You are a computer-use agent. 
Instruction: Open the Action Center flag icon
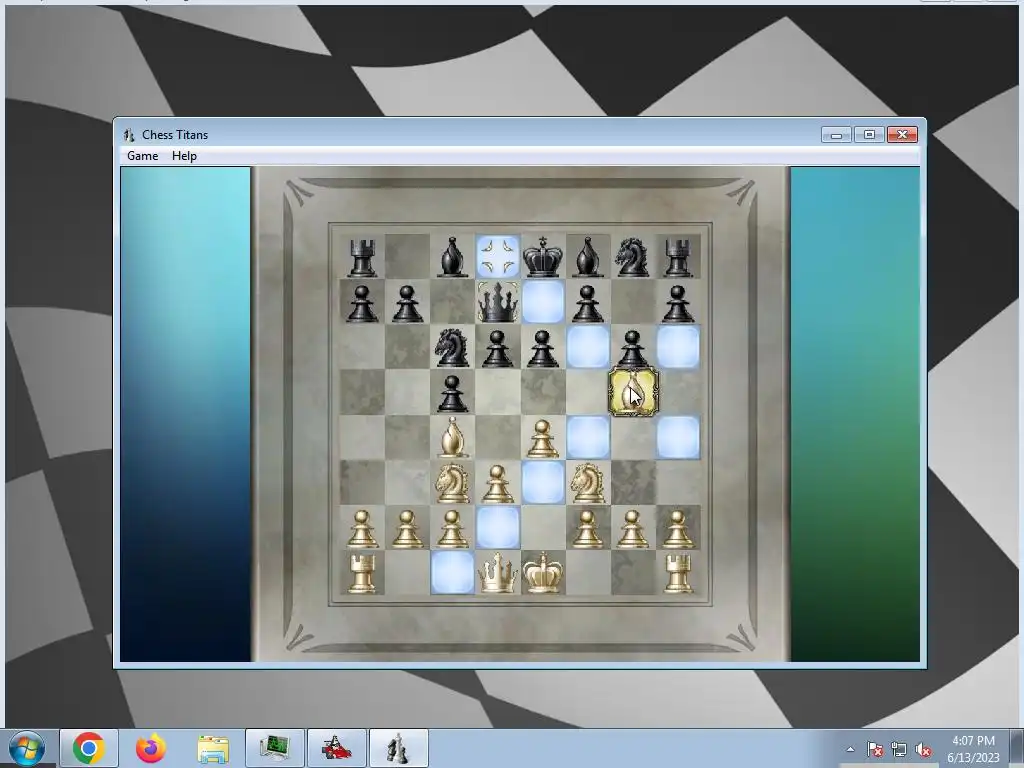pos(875,749)
